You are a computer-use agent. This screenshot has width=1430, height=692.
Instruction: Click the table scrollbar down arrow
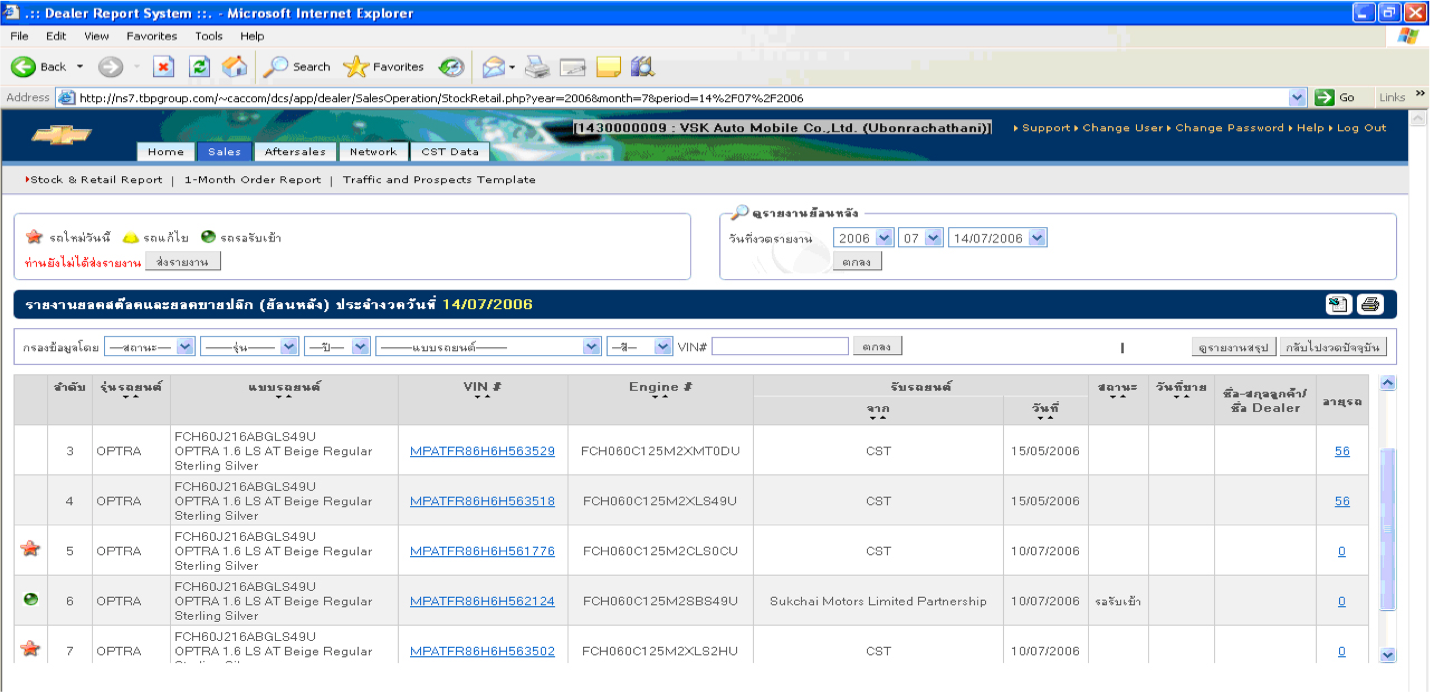click(x=1387, y=655)
